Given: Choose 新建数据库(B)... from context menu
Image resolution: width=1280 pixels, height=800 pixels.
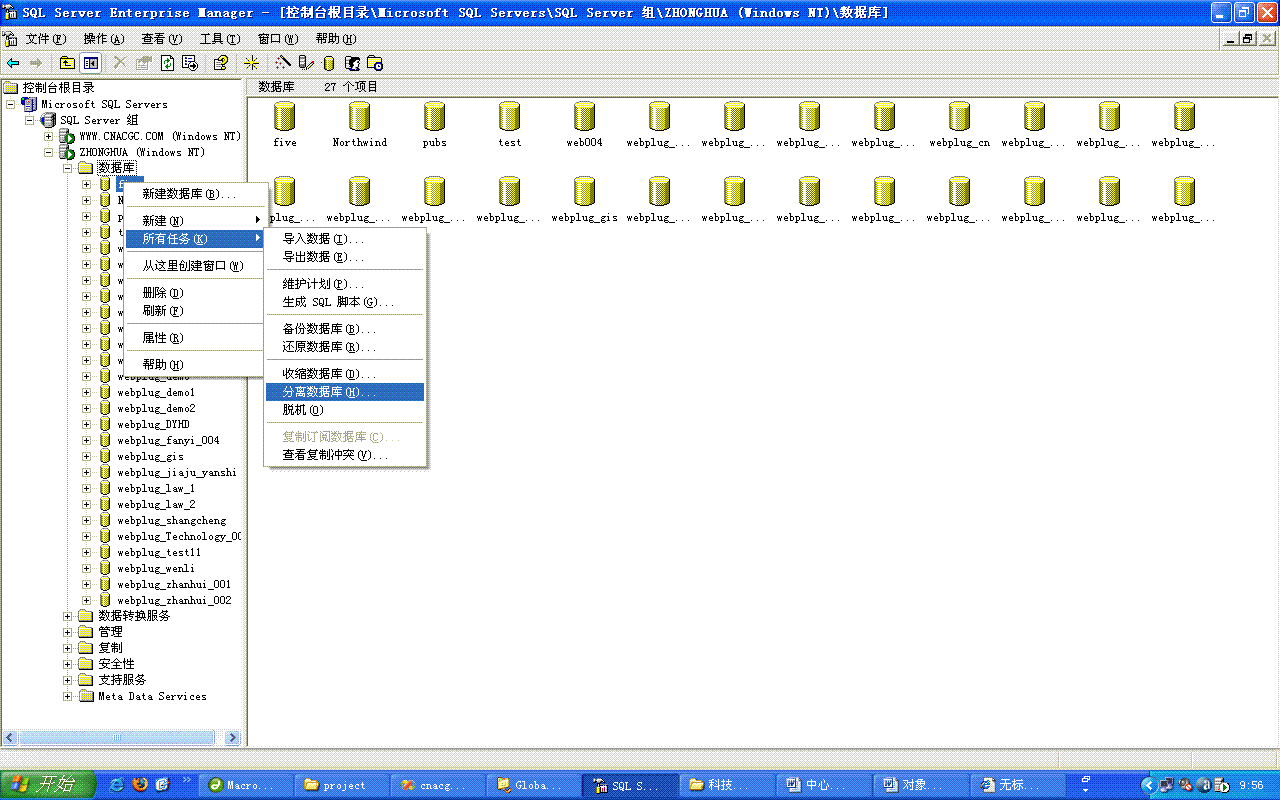Looking at the screenshot, I should tap(197, 194).
